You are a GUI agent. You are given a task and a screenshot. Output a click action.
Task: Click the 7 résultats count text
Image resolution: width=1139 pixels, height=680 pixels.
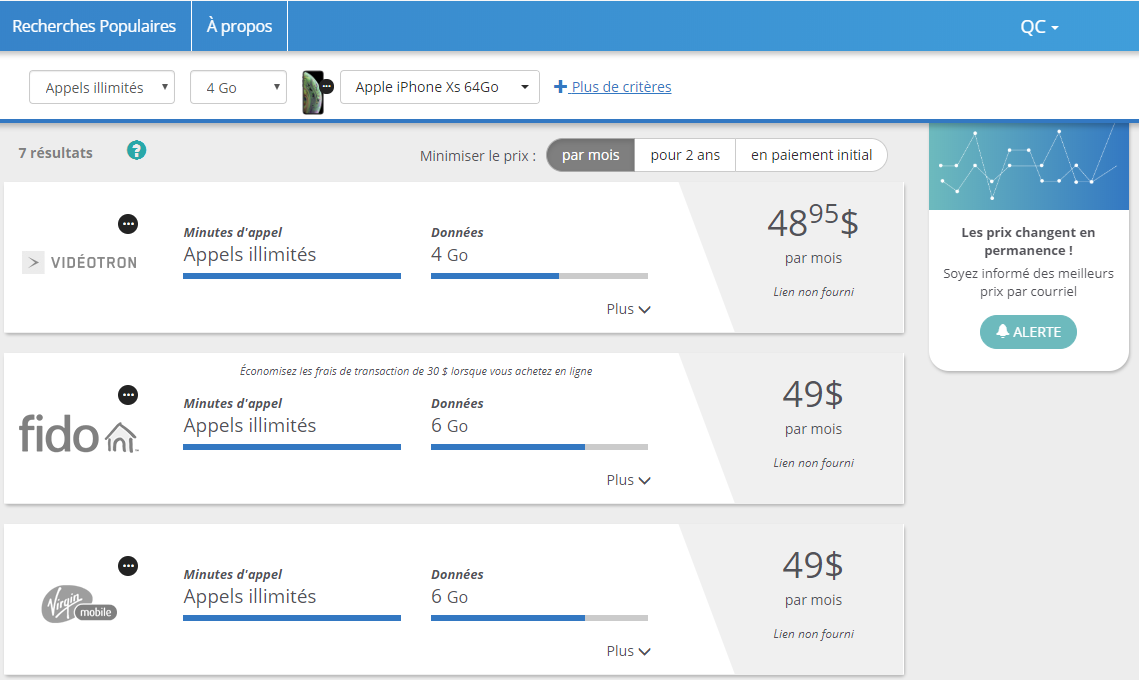point(55,153)
